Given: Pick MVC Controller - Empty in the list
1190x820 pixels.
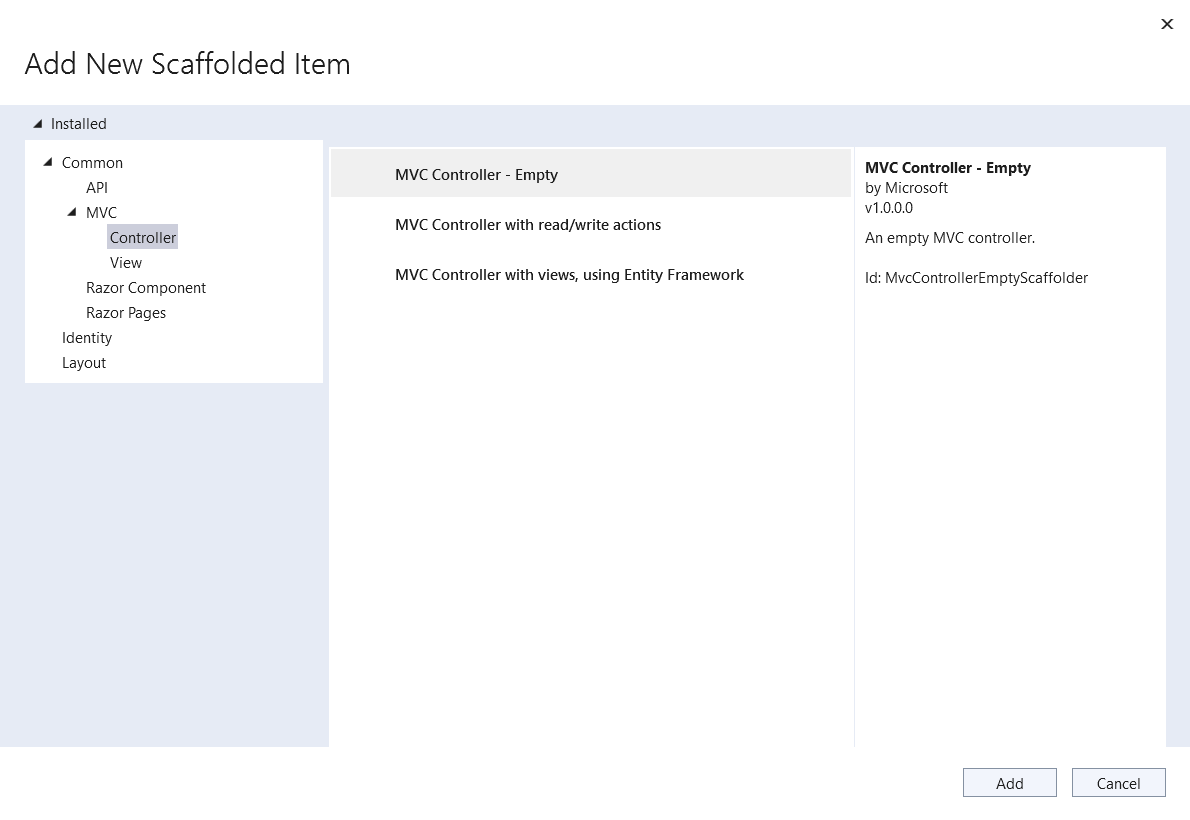Looking at the screenshot, I should coord(476,175).
